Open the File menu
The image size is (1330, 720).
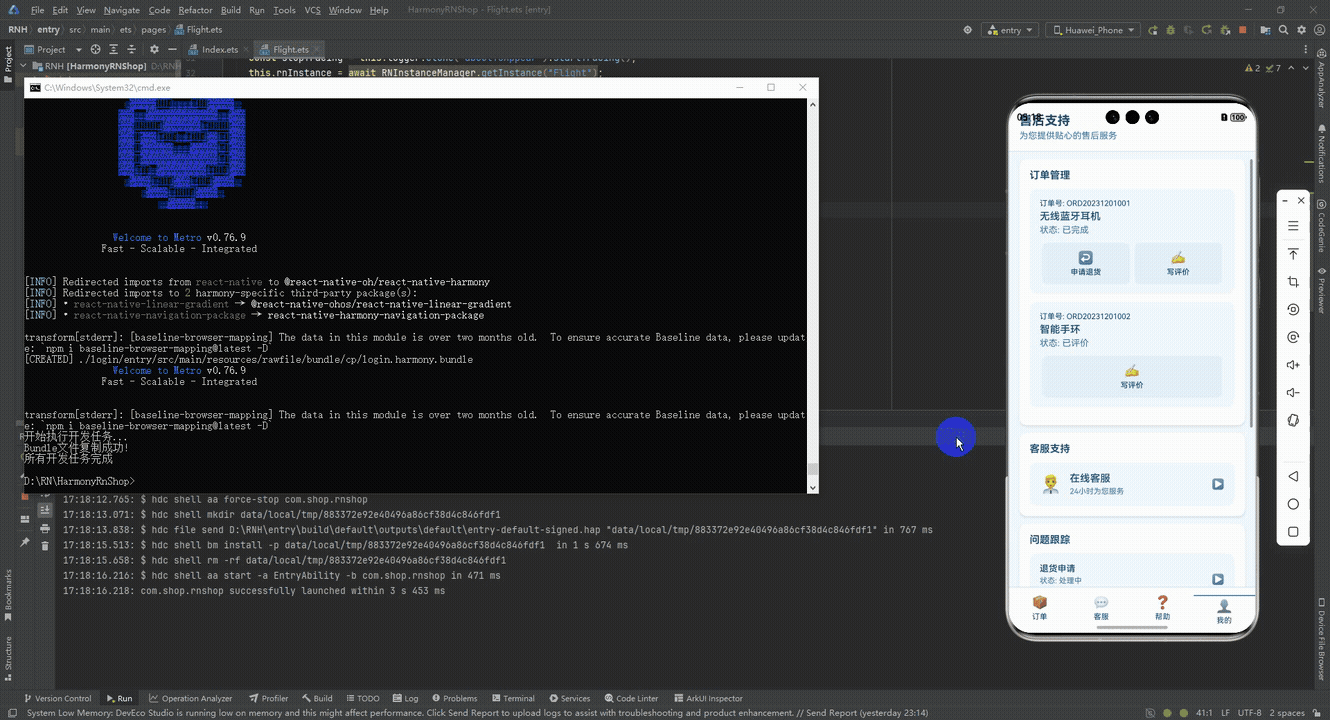pyautogui.click(x=37, y=10)
